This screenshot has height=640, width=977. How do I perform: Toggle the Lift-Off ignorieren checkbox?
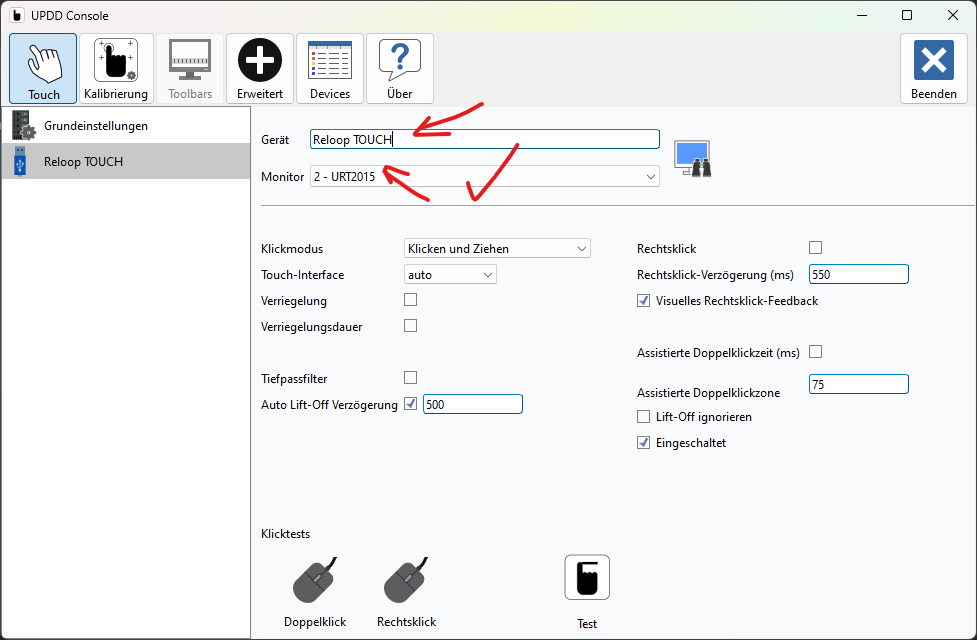(x=644, y=416)
